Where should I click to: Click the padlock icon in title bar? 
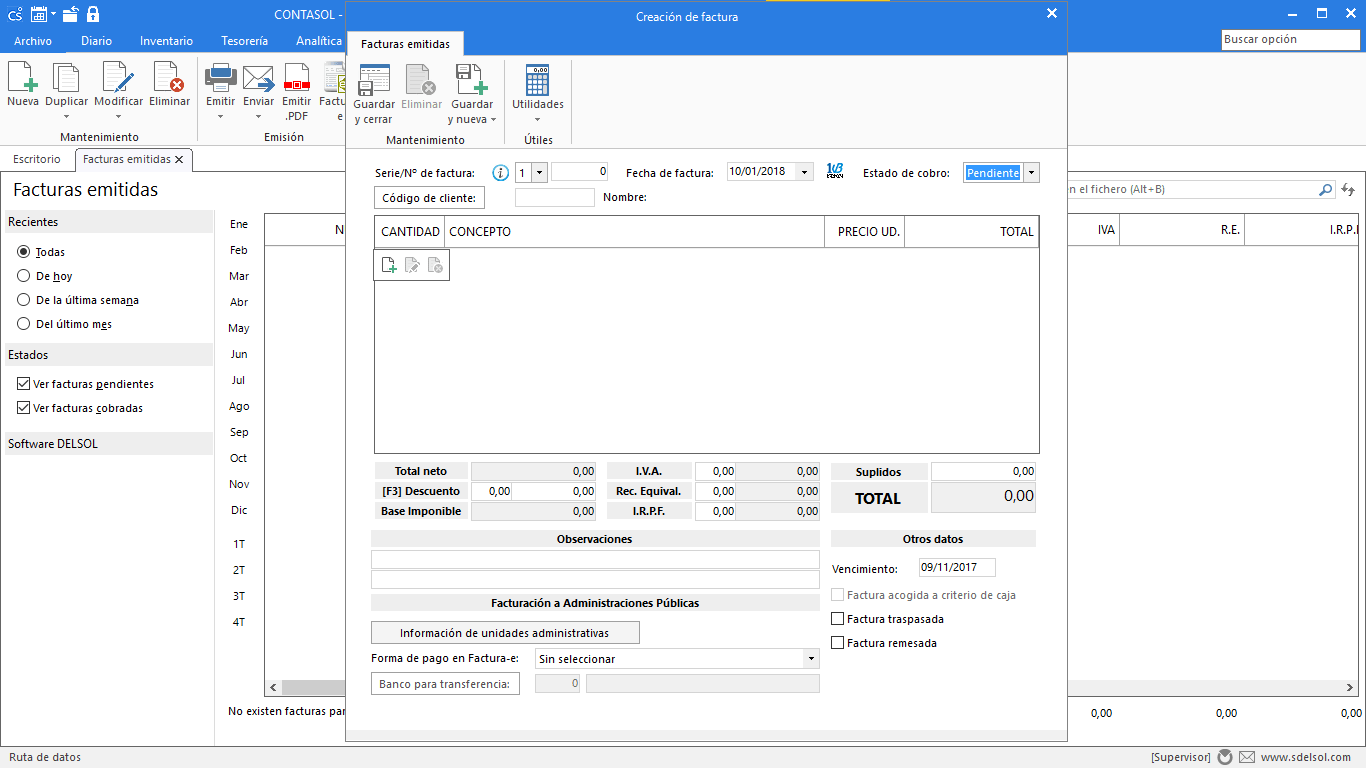click(x=93, y=14)
